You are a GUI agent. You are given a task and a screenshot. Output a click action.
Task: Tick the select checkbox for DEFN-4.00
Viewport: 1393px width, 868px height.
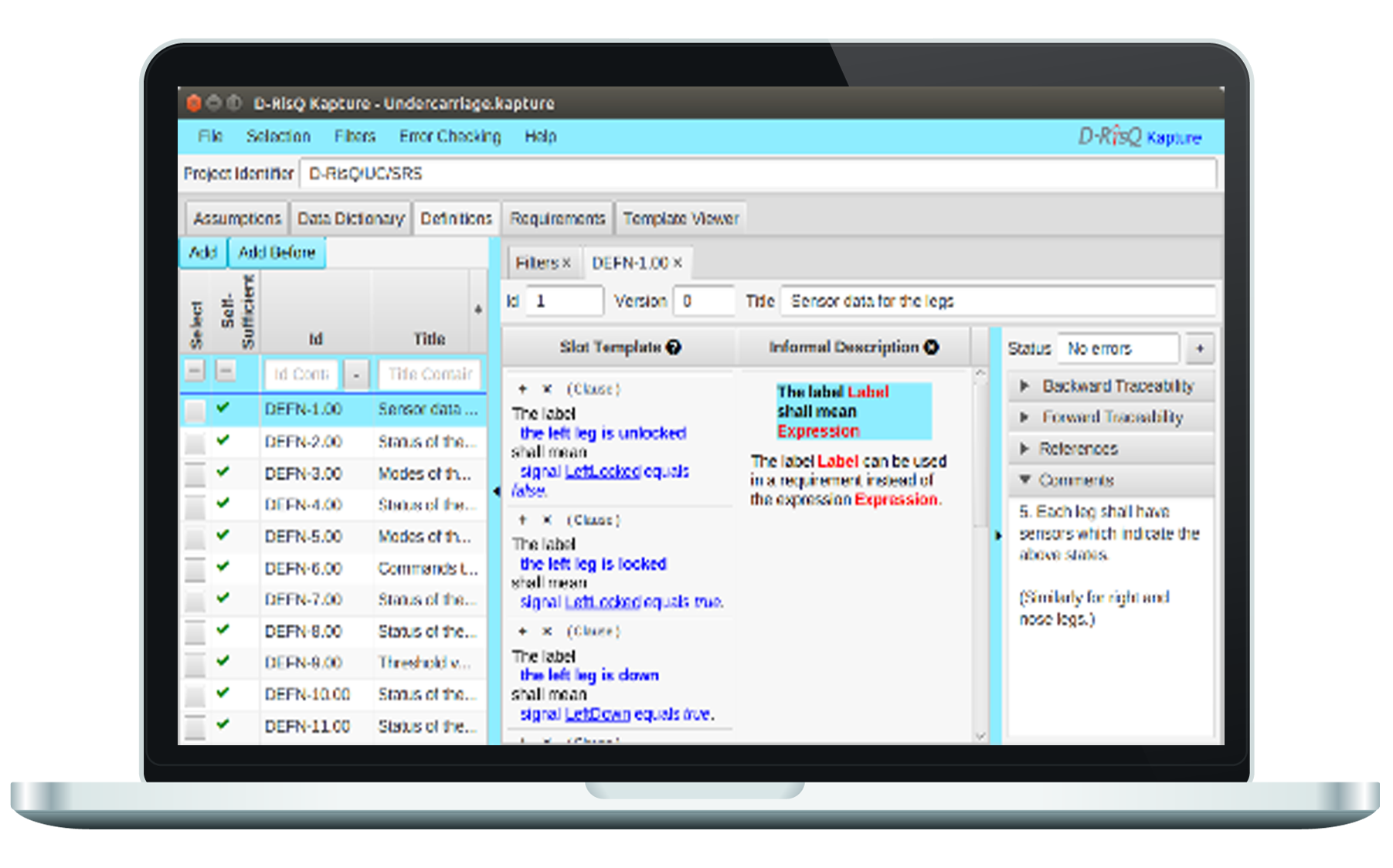point(195,506)
